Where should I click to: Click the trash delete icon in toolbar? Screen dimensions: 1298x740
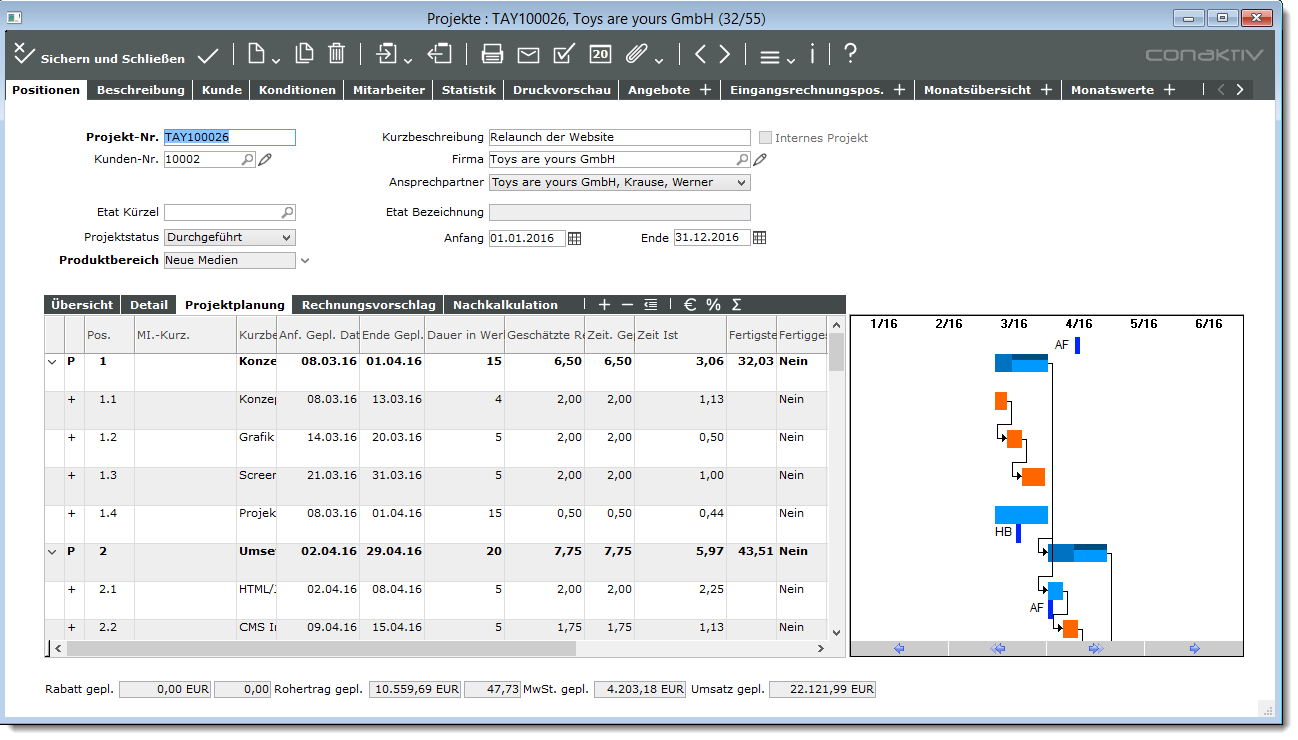pyautogui.click(x=337, y=54)
